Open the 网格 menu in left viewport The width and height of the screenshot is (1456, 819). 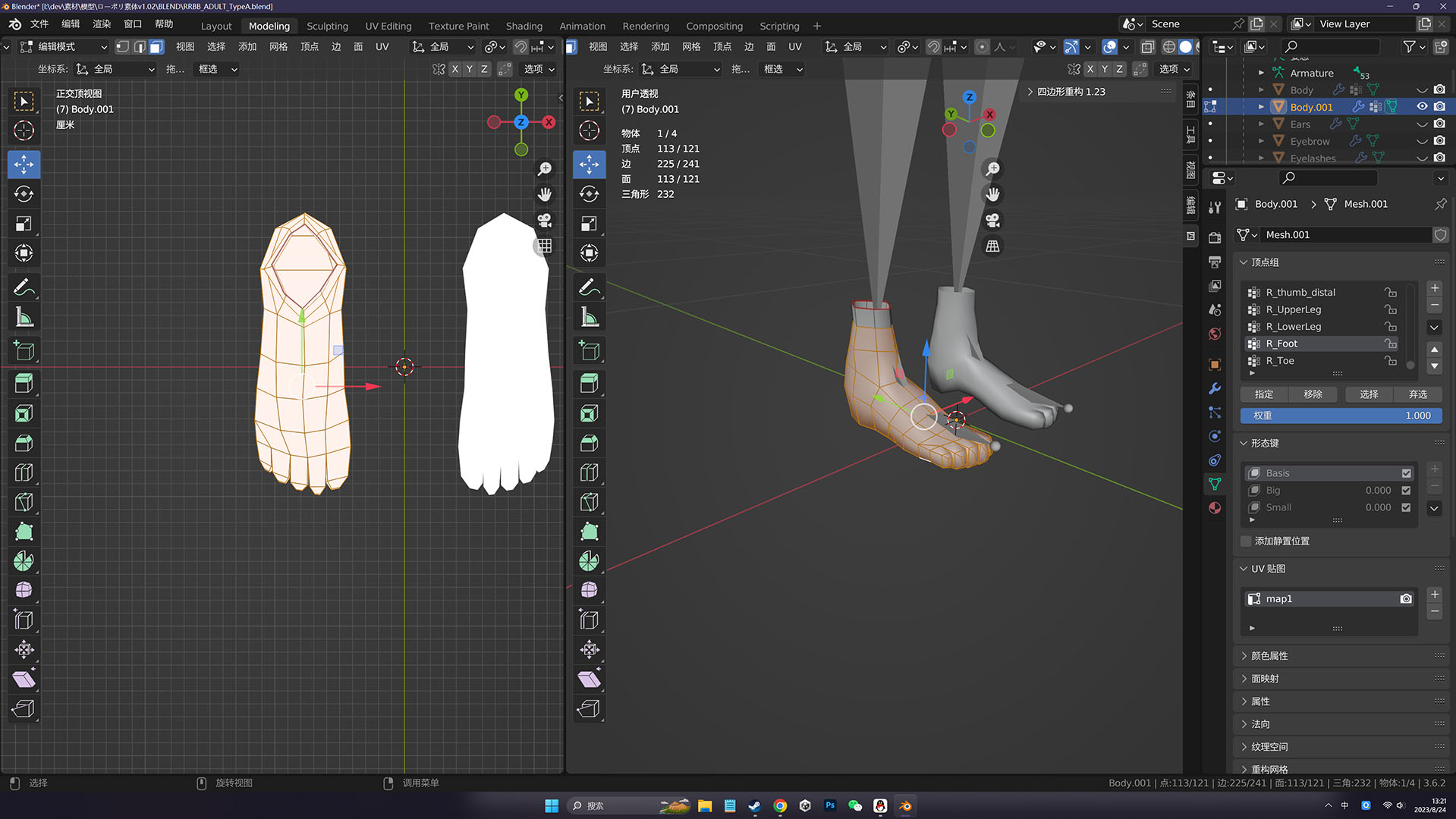278,47
